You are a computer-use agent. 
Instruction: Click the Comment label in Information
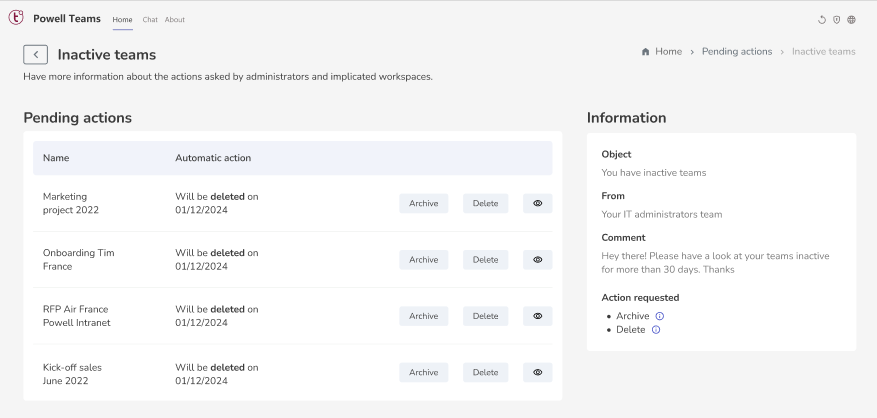(x=624, y=237)
